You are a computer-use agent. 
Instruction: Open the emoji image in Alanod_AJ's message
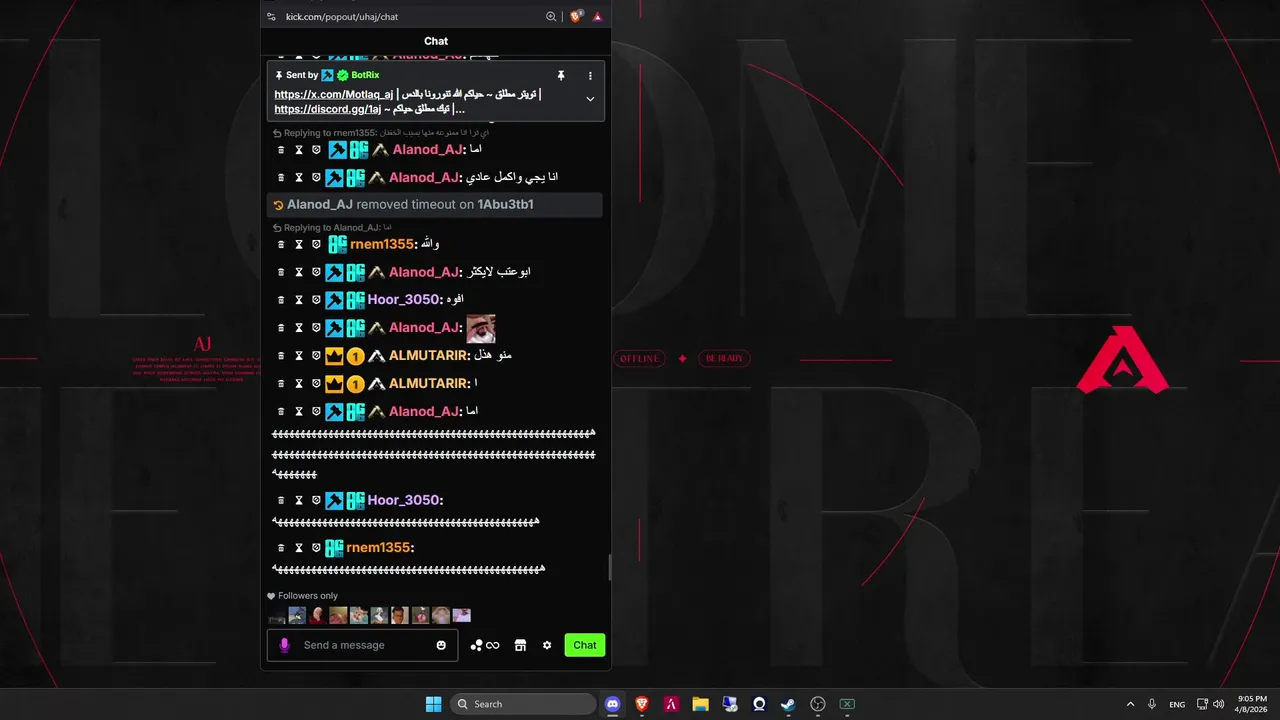[481, 328]
